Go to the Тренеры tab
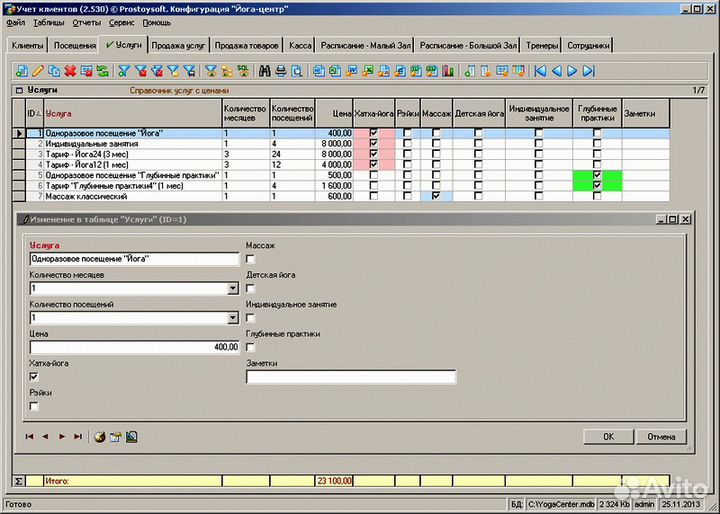The image size is (720, 514). click(x=543, y=46)
